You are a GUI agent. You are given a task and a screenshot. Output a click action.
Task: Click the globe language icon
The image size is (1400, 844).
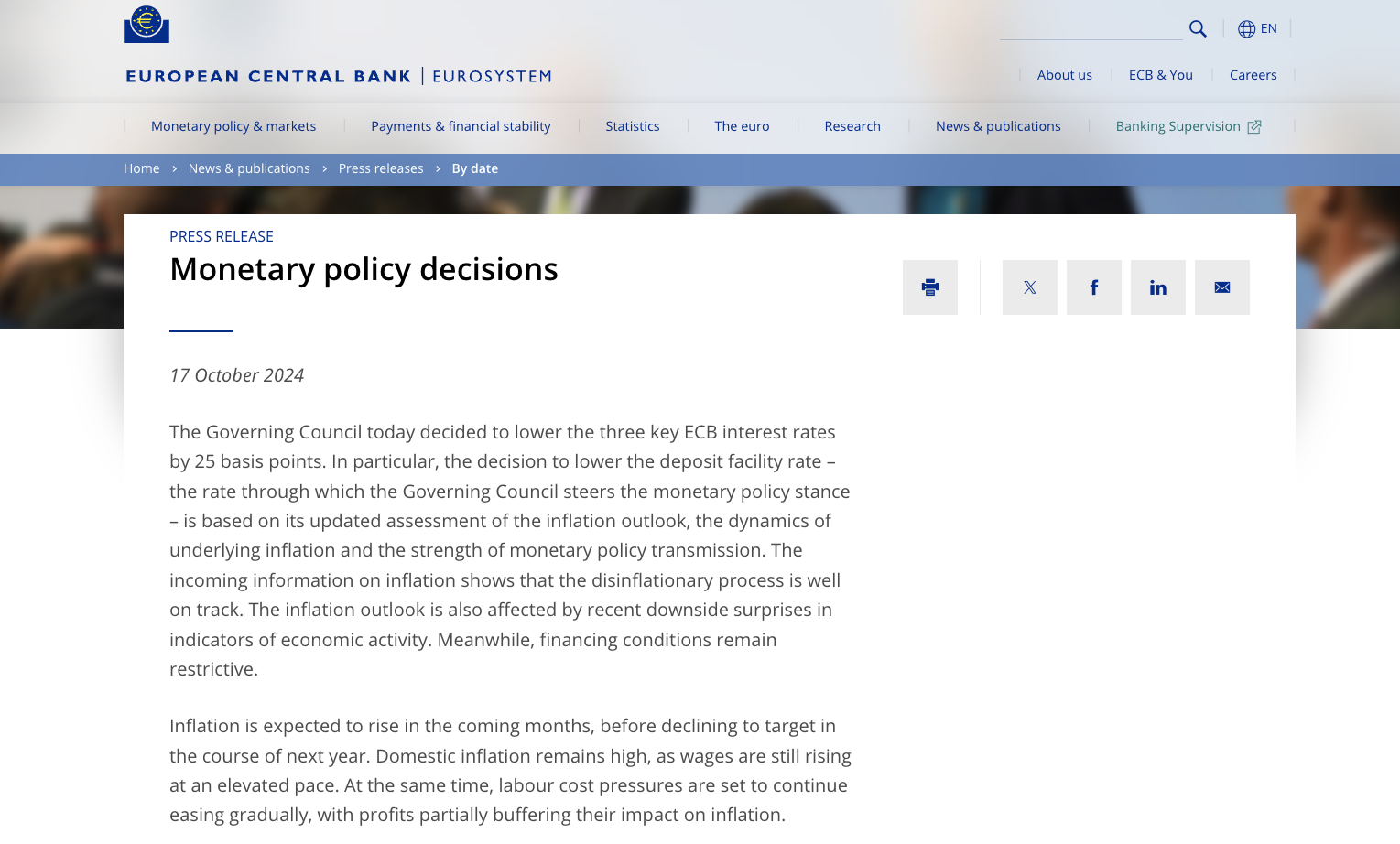(x=1246, y=29)
